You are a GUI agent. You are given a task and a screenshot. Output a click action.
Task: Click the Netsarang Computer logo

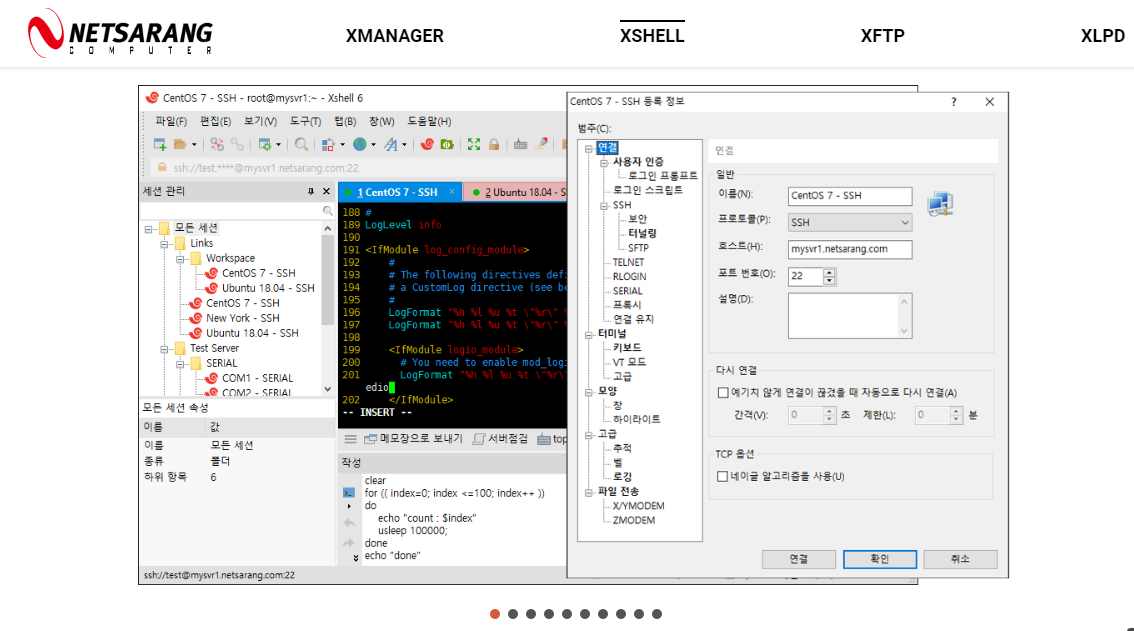coord(120,33)
